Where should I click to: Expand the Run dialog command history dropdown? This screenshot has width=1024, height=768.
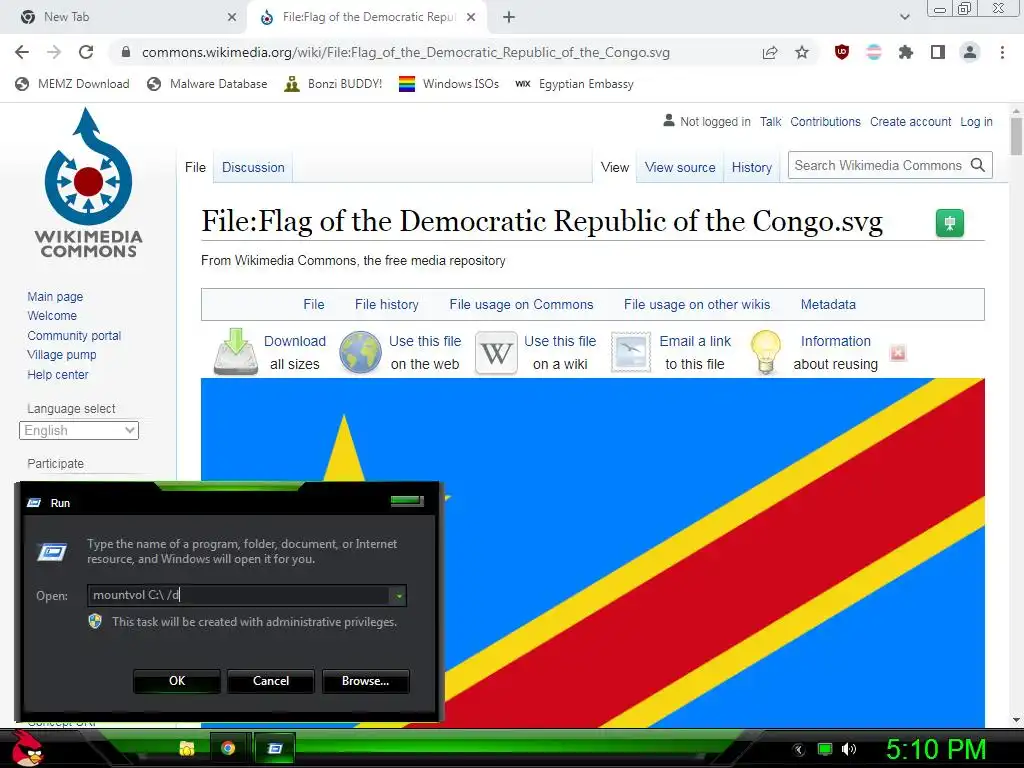click(398, 595)
